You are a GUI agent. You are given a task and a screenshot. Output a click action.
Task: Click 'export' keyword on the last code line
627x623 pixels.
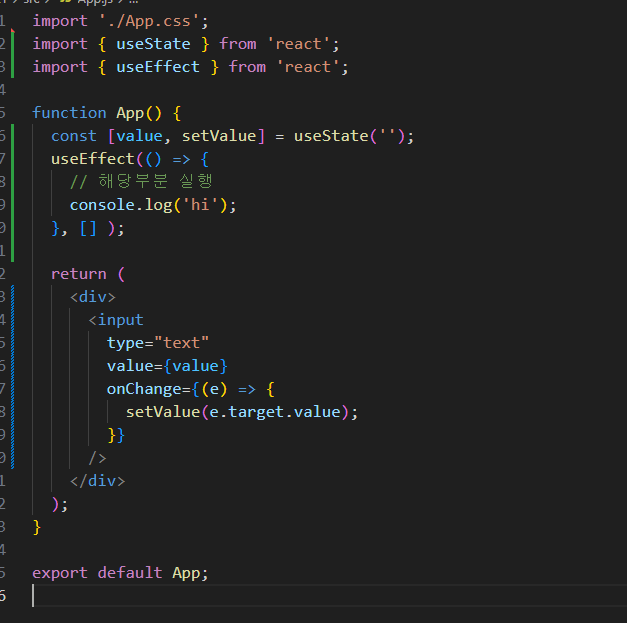pyautogui.click(x=60, y=573)
